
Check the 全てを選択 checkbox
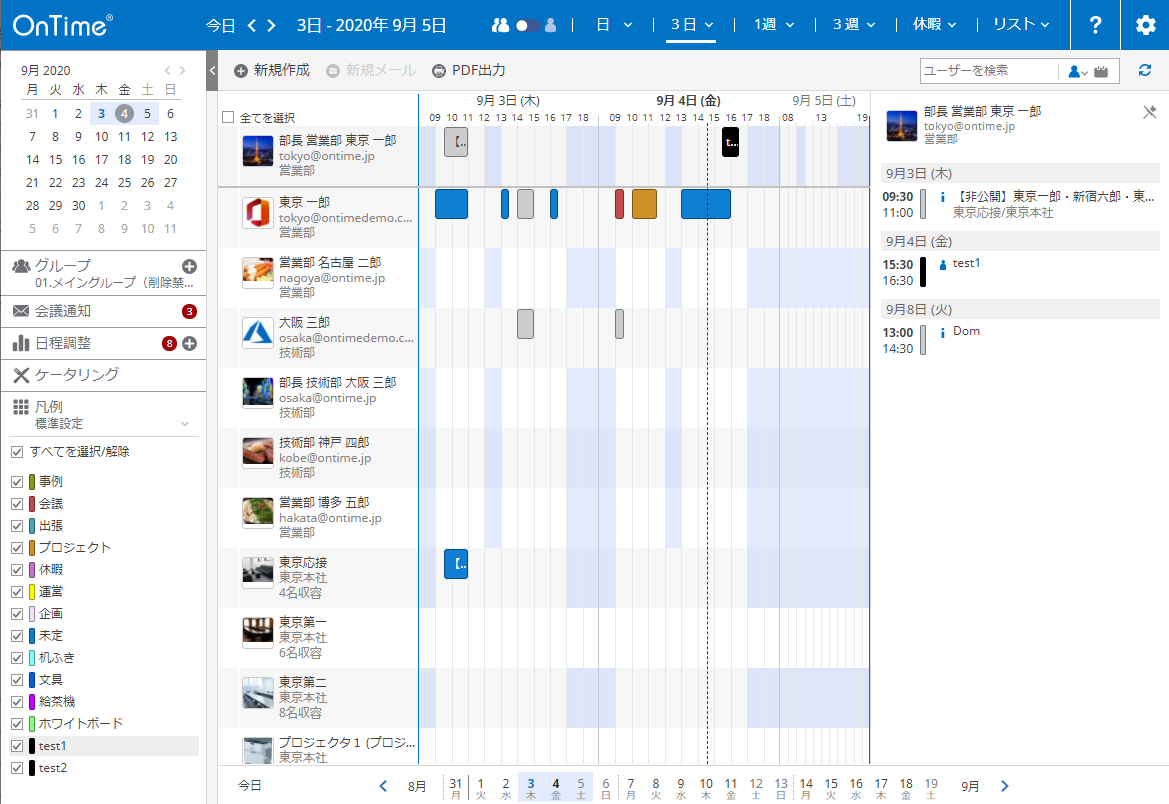[x=228, y=117]
